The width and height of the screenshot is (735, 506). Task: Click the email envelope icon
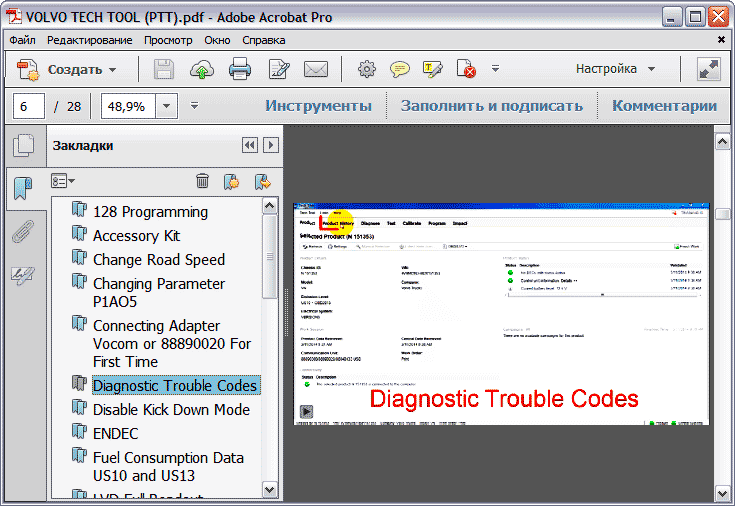[316, 70]
